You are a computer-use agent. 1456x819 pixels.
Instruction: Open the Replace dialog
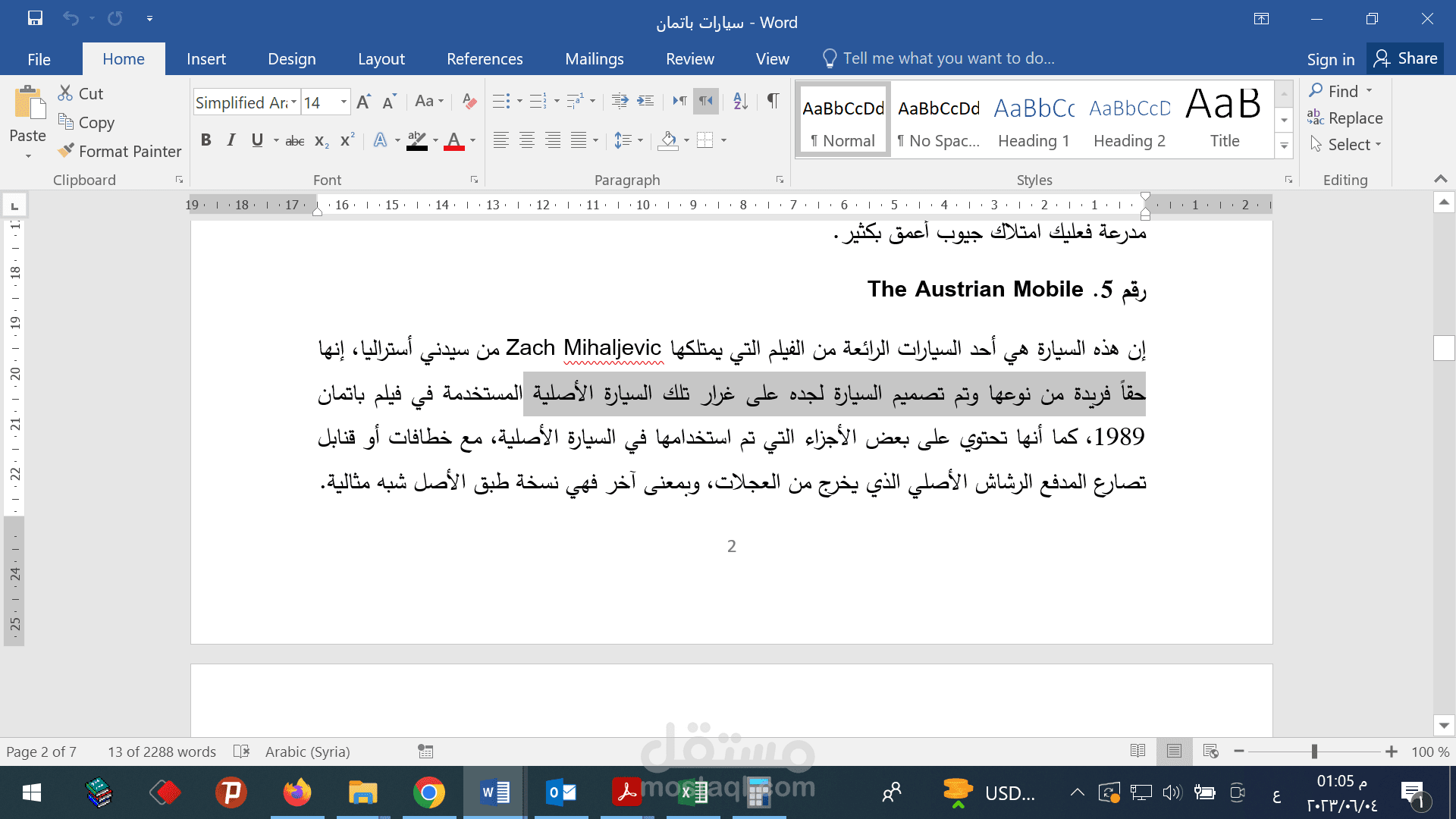click(1345, 118)
